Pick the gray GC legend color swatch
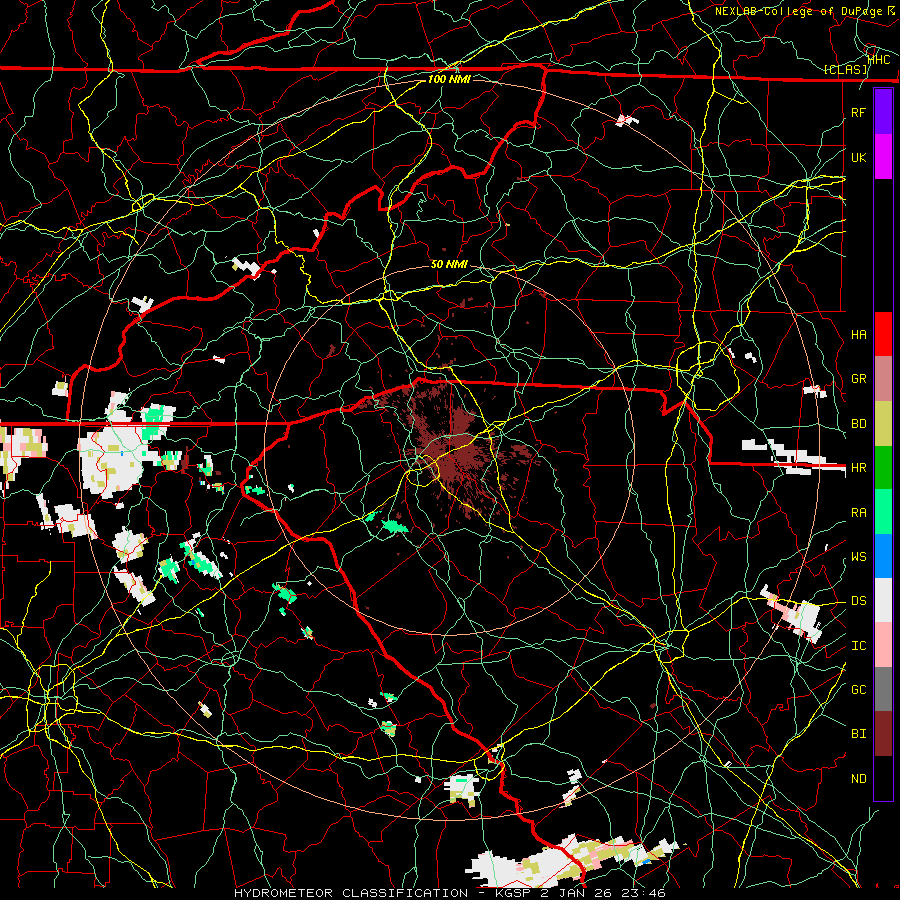 click(x=883, y=689)
